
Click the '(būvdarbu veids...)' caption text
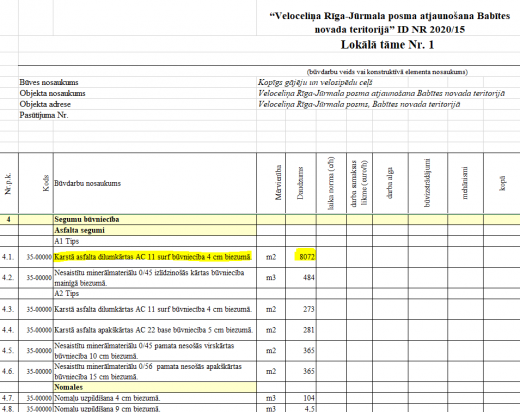pos(387,72)
